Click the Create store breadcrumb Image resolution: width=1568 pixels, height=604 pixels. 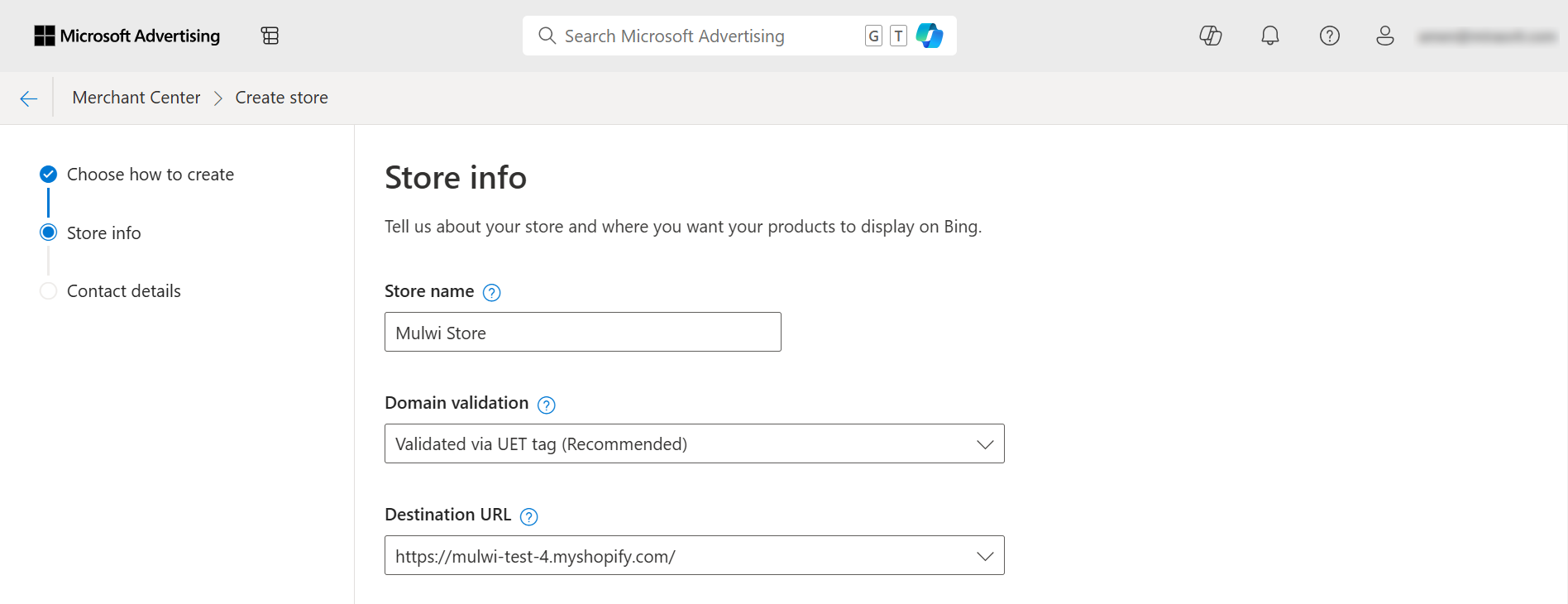pyautogui.click(x=281, y=98)
